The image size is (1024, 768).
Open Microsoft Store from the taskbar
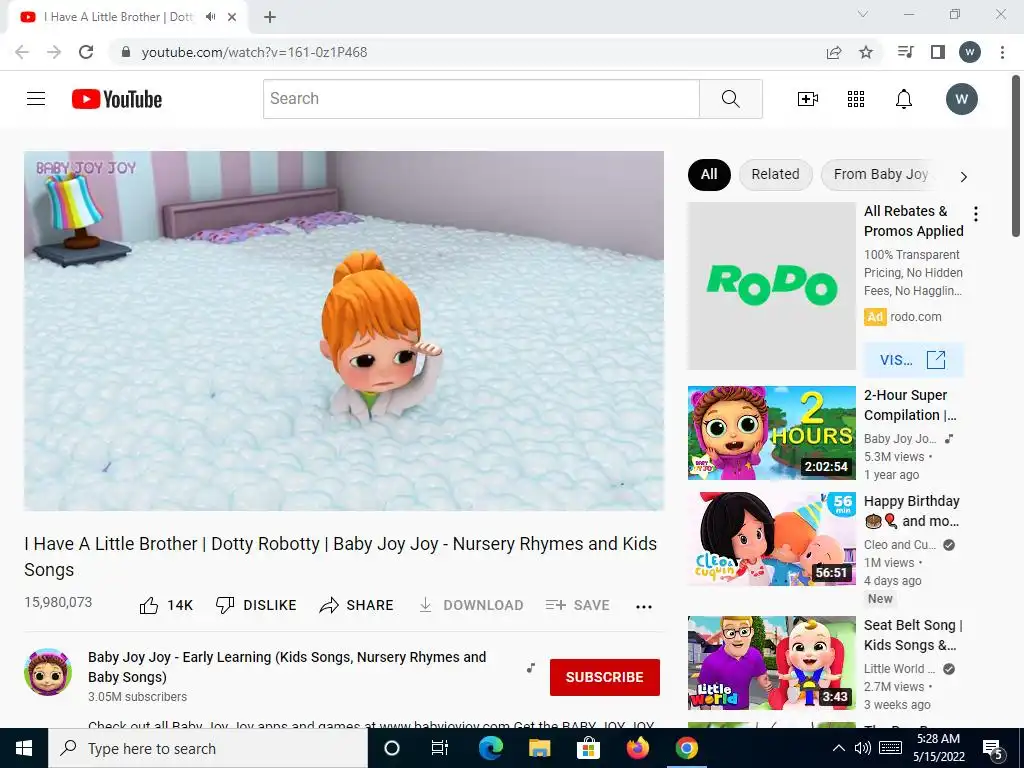coord(588,748)
